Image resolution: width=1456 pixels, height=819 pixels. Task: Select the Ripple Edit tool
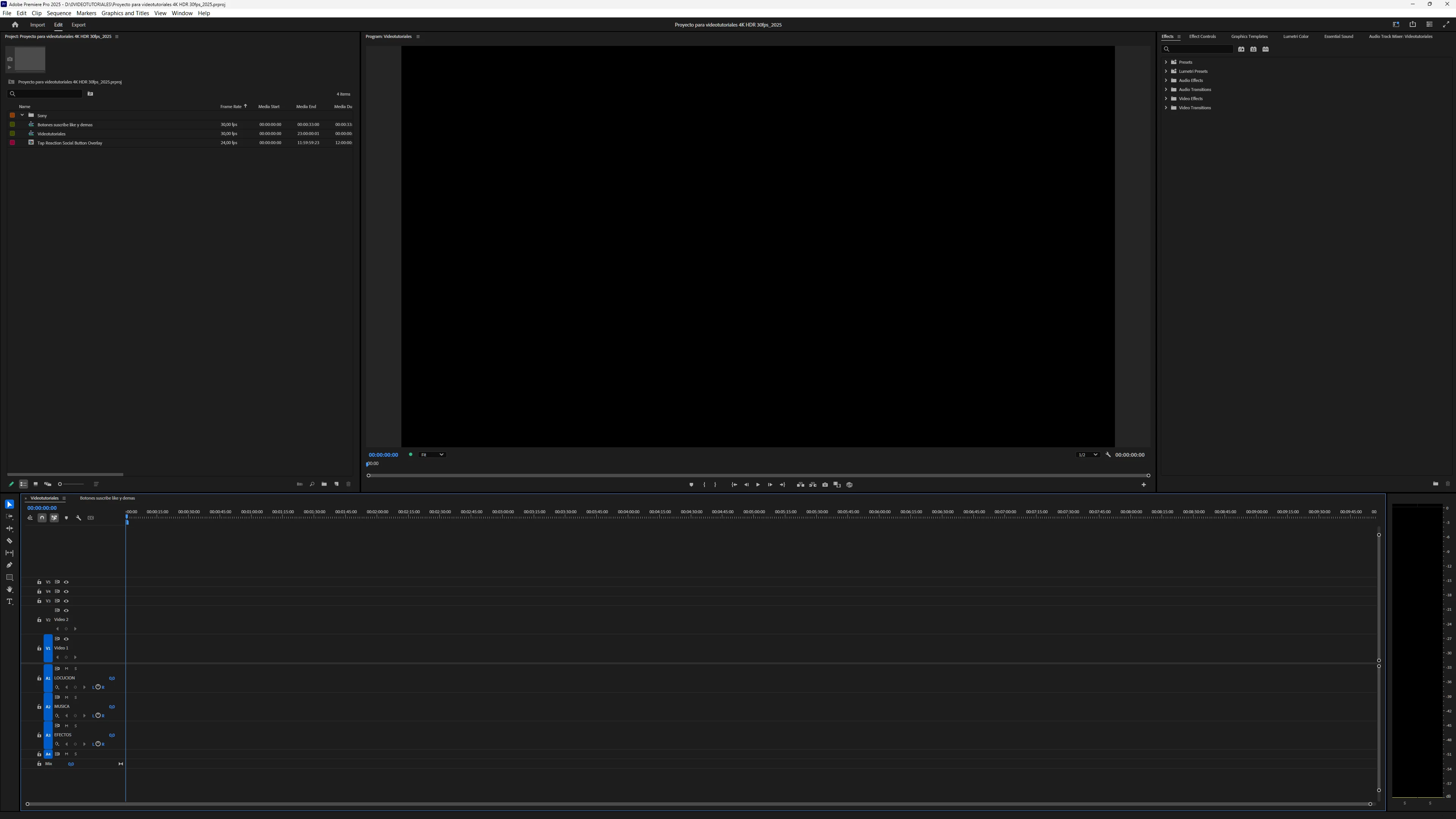pyautogui.click(x=9, y=528)
